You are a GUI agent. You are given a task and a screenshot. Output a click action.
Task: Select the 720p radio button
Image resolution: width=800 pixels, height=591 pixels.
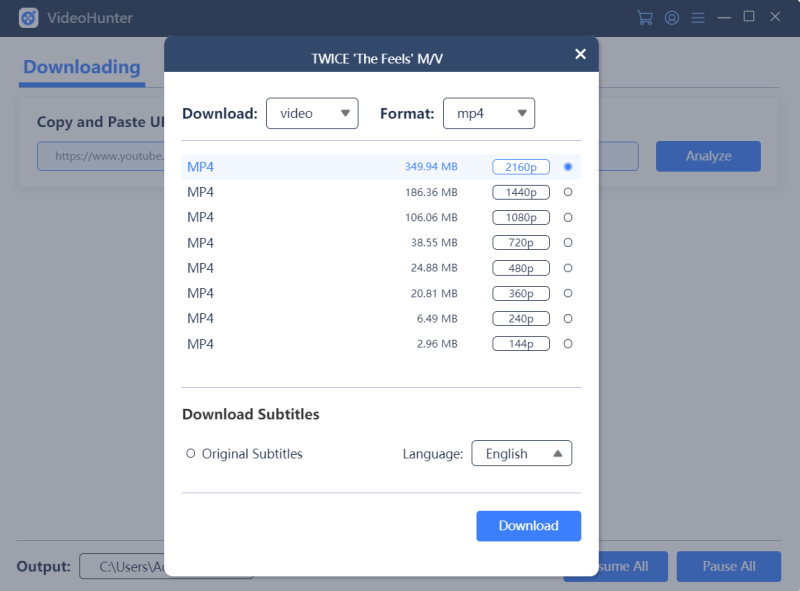pyautogui.click(x=568, y=243)
